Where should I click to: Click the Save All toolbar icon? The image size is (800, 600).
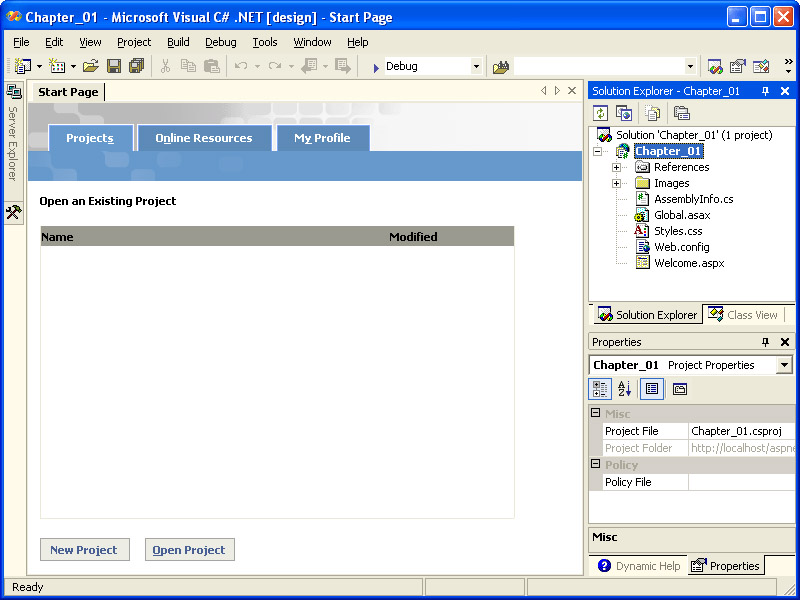(x=136, y=66)
